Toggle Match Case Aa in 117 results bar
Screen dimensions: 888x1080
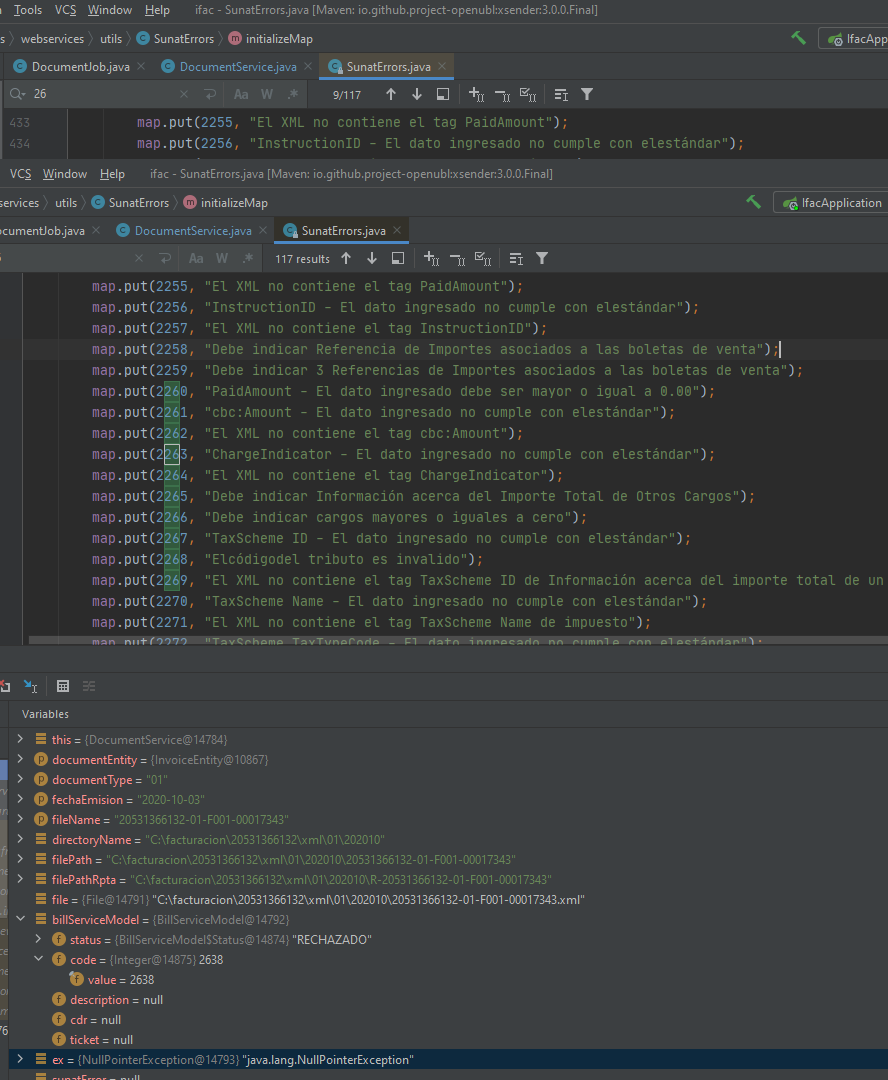196,258
